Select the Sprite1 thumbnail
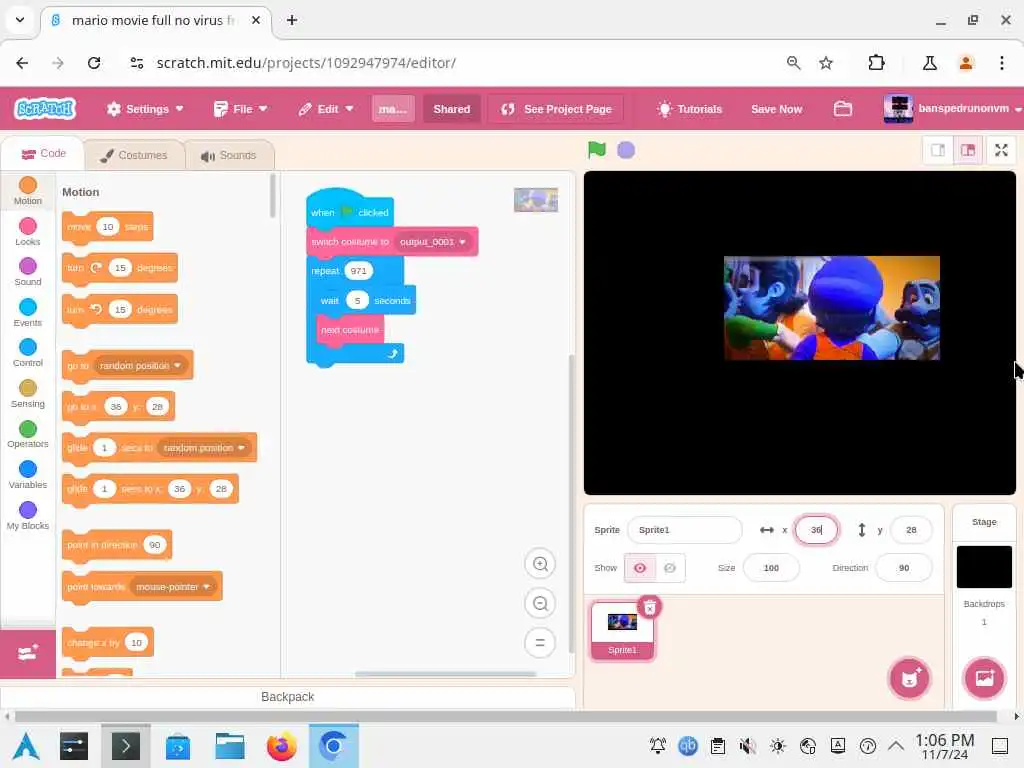This screenshot has width=1024, height=768. 622,630
